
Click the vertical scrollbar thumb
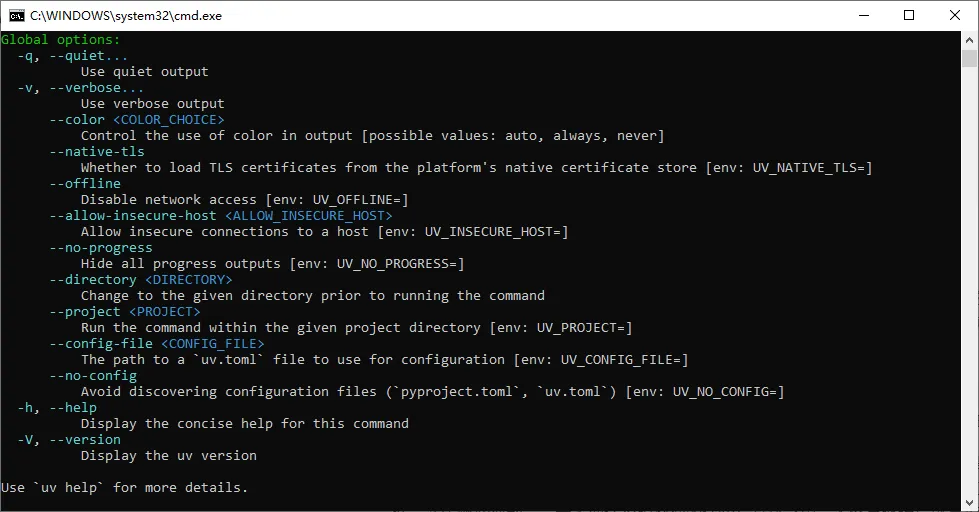pos(969,59)
